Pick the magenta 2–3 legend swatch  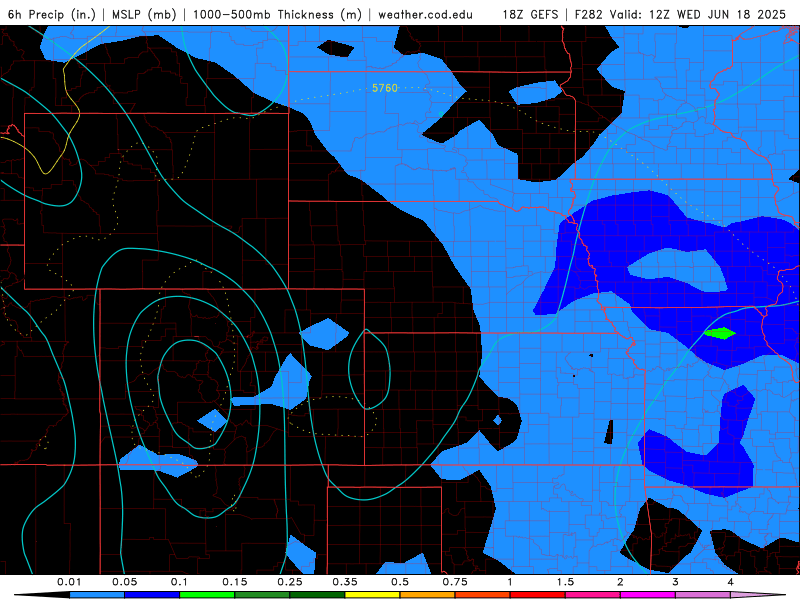coord(648,595)
